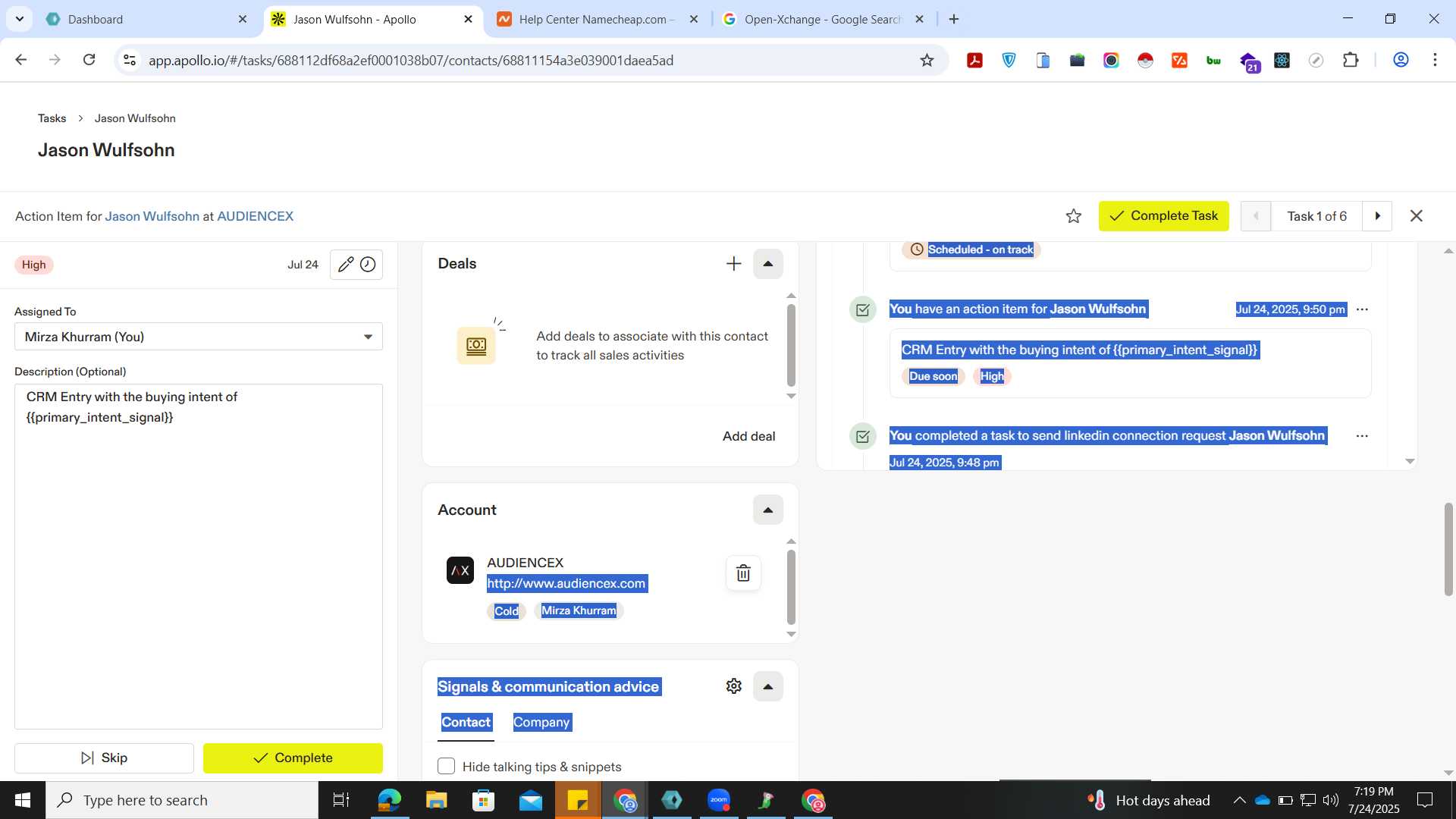Click the address bar URL
The width and height of the screenshot is (1456, 819).
pyautogui.click(x=411, y=61)
